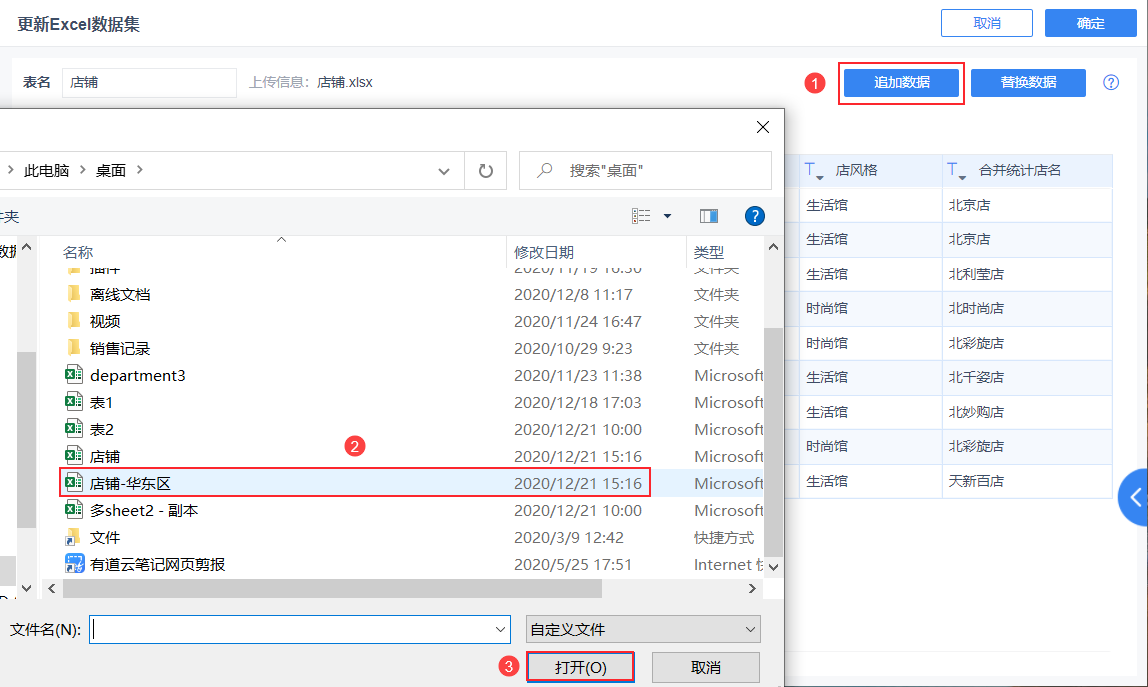
Task: Click the horizontal scroll-left arrow
Action: [x=52, y=588]
